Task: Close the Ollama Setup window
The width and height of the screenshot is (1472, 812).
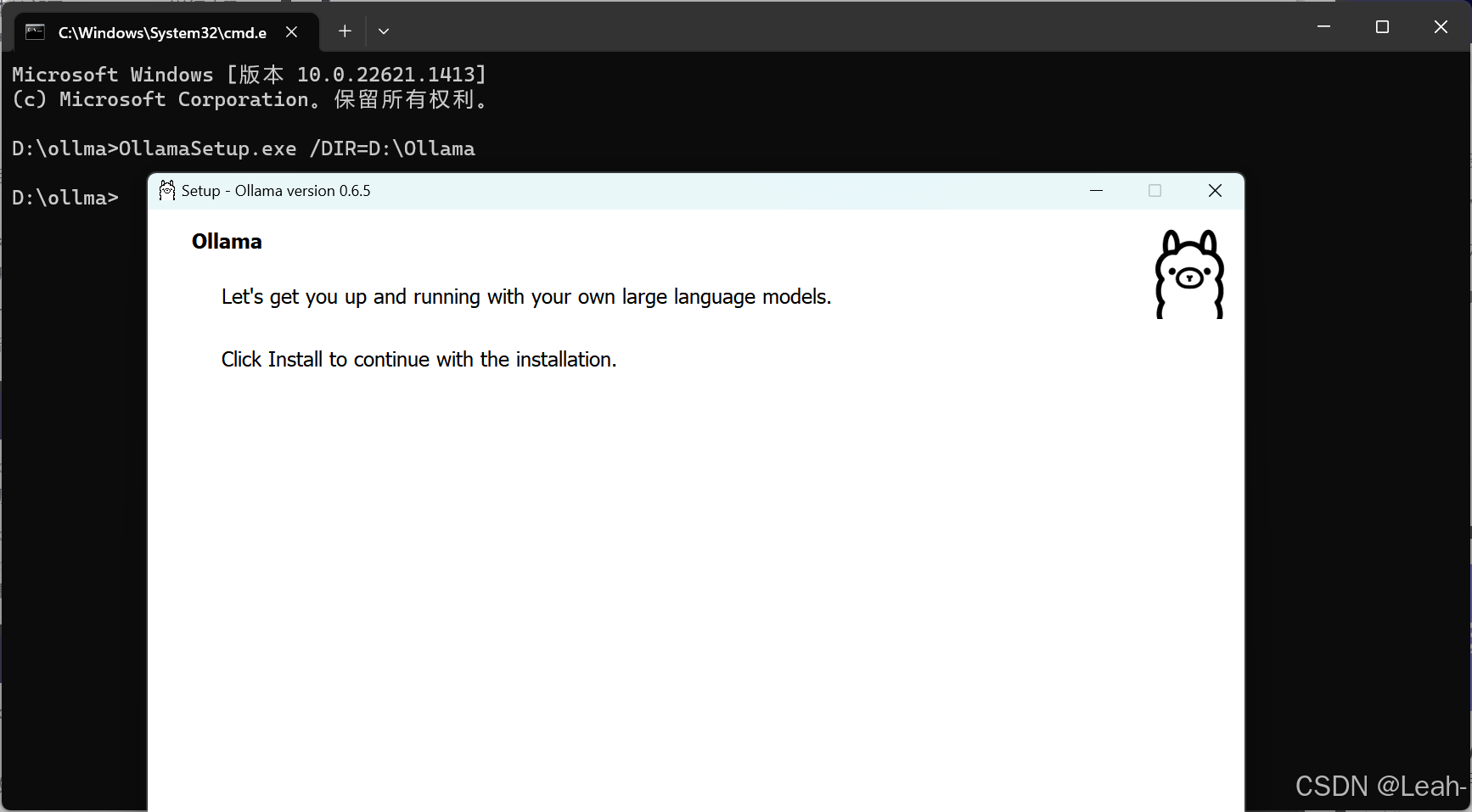Action: tap(1215, 191)
